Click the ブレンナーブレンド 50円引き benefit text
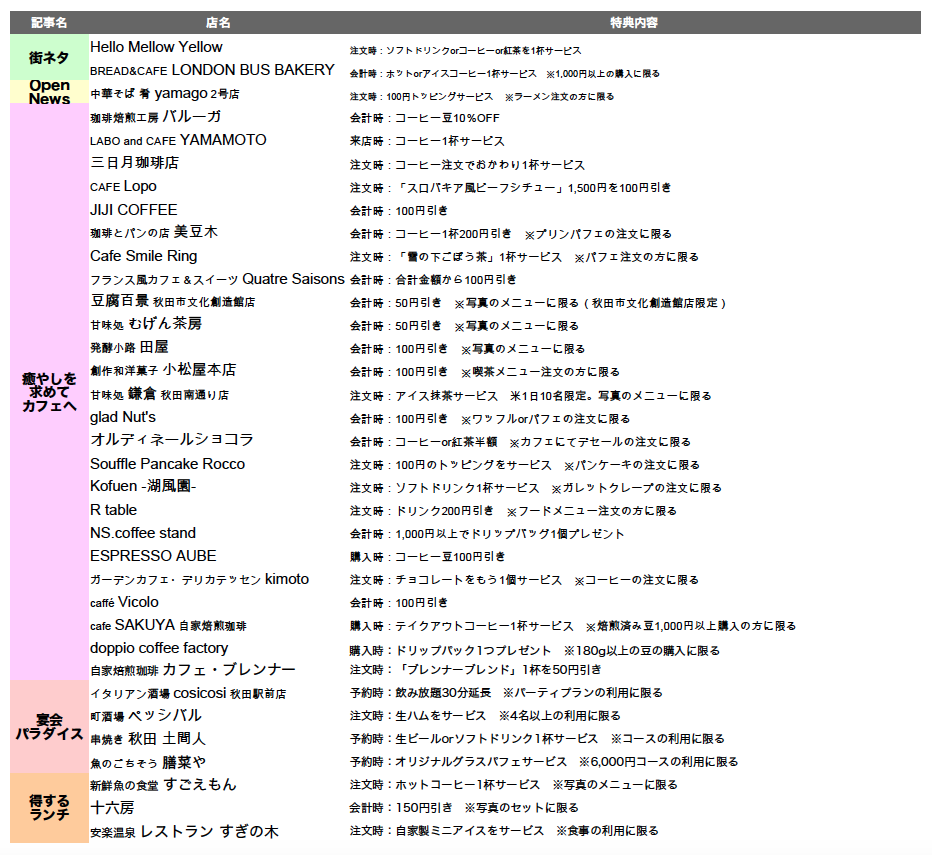This screenshot has height=855, width=932. click(498, 670)
